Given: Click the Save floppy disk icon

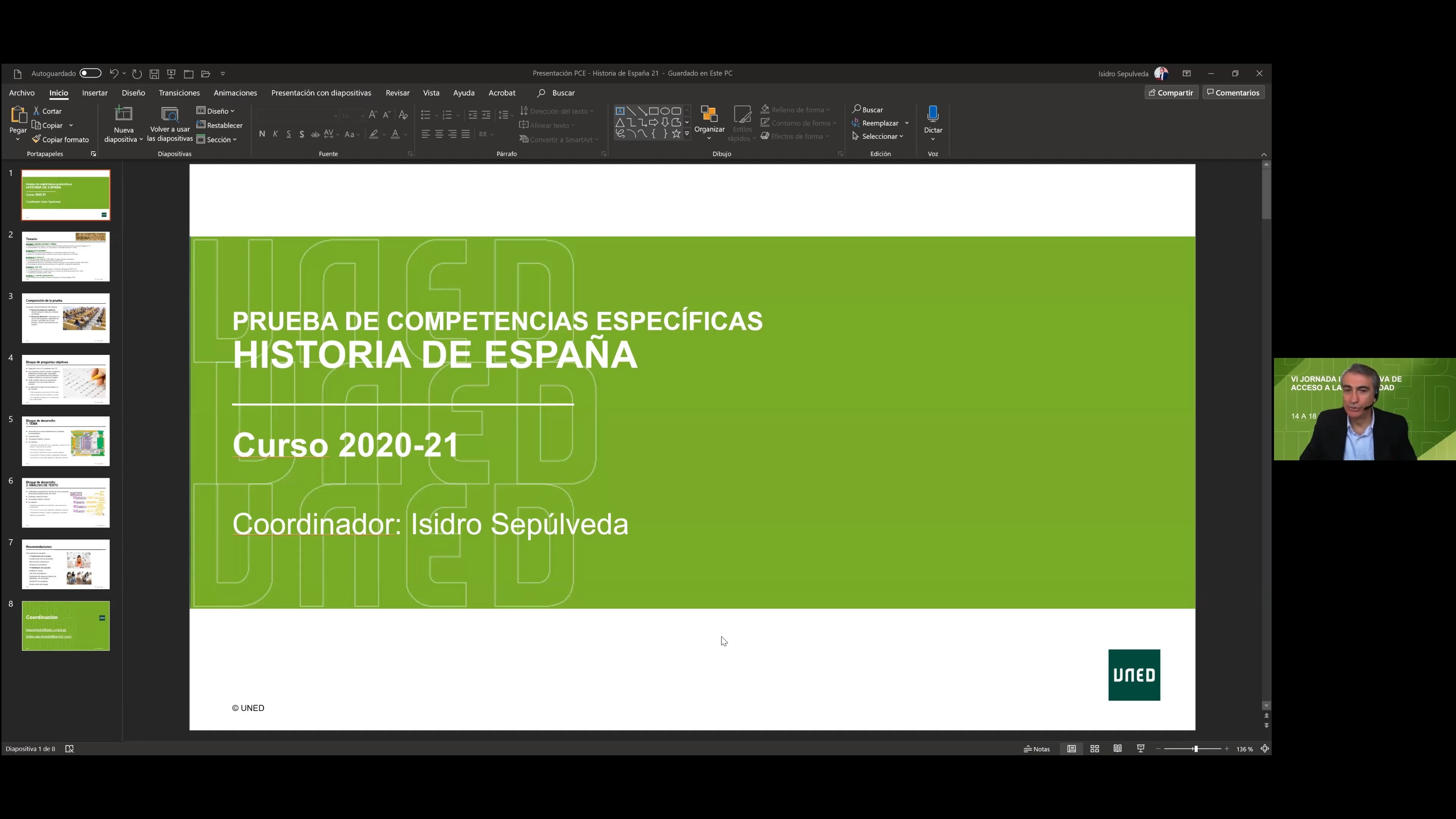Looking at the screenshot, I should point(154,74).
